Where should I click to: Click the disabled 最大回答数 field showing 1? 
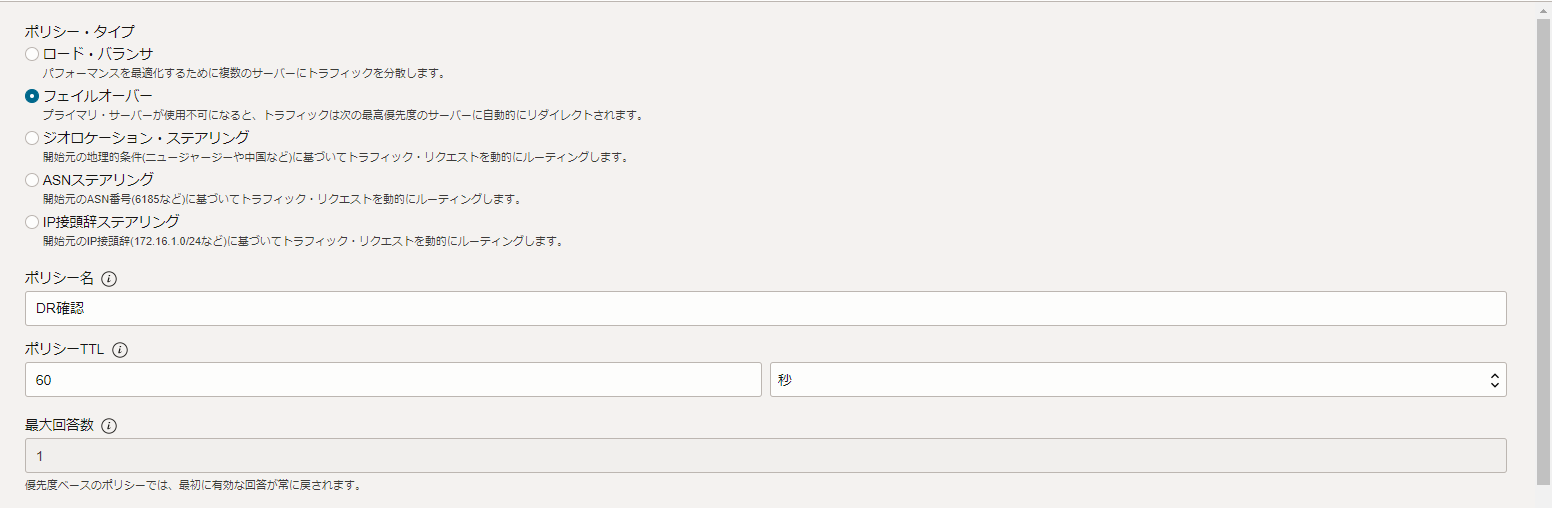point(766,456)
